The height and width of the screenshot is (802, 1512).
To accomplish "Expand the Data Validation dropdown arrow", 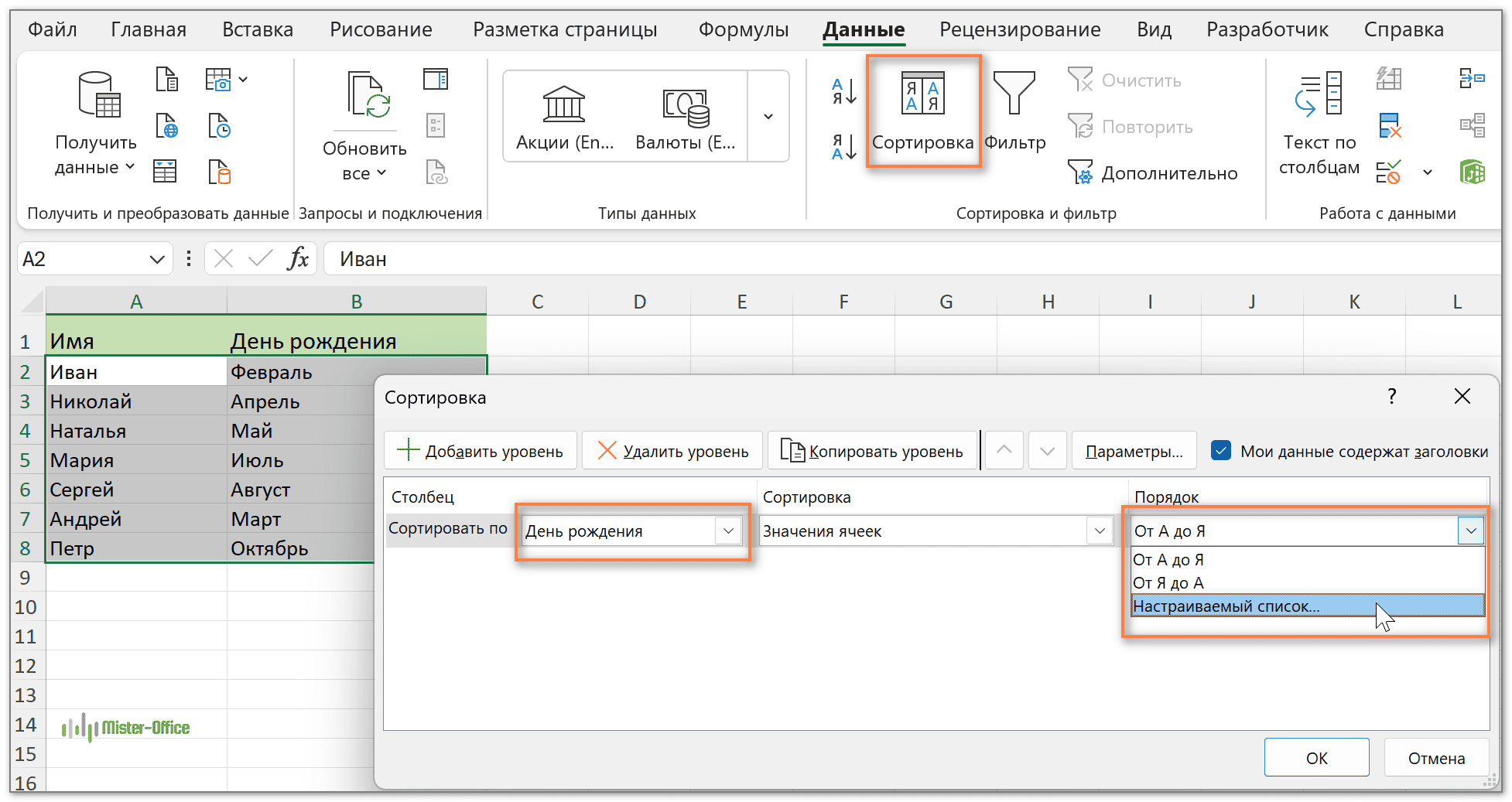I will 1428,172.
